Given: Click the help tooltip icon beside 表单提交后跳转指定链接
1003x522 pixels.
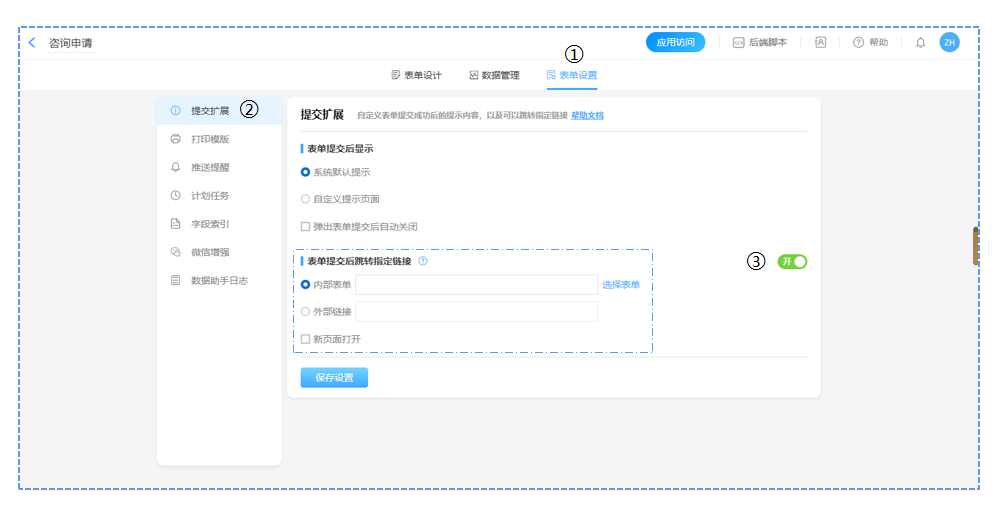Looking at the screenshot, I should (x=423, y=261).
